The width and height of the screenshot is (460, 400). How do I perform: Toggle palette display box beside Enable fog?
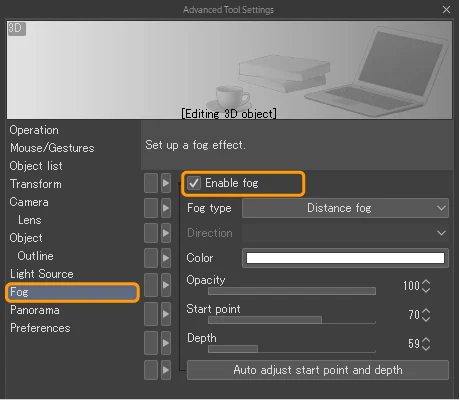(x=151, y=183)
